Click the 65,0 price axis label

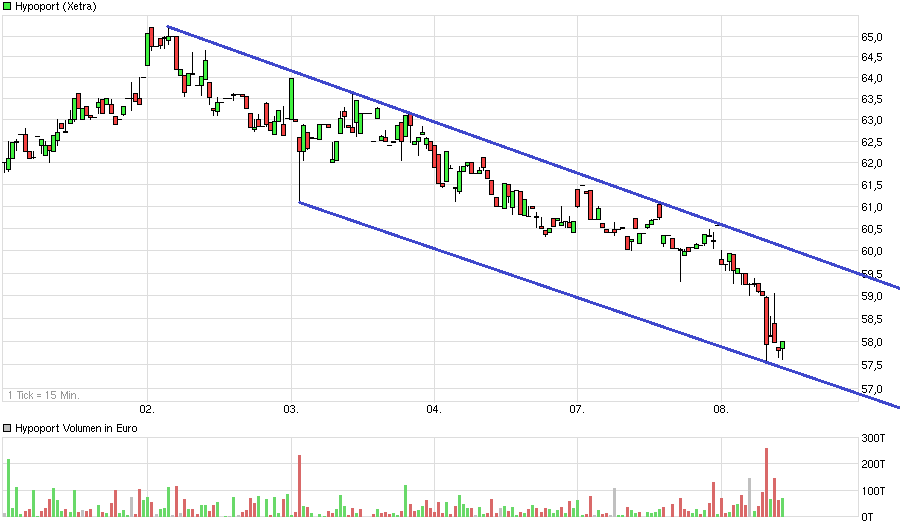(x=872, y=37)
